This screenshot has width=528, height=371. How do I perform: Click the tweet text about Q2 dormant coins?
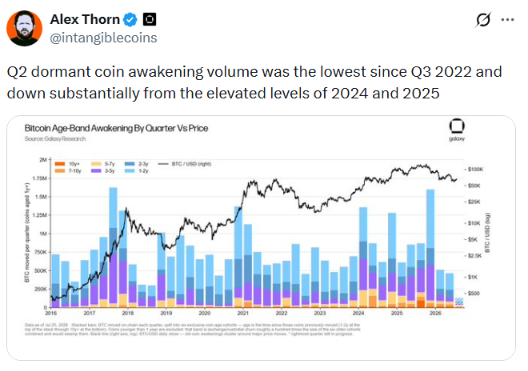pos(254,82)
